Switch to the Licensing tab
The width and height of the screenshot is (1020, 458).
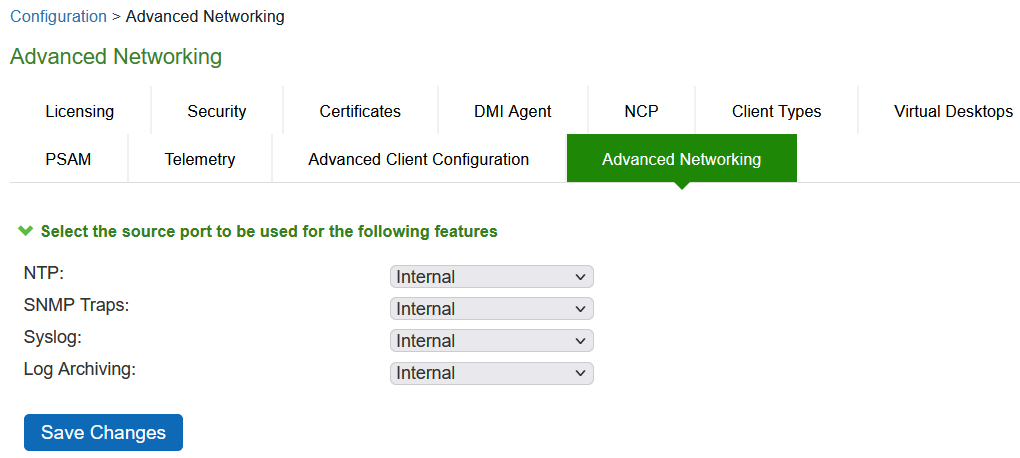click(80, 111)
